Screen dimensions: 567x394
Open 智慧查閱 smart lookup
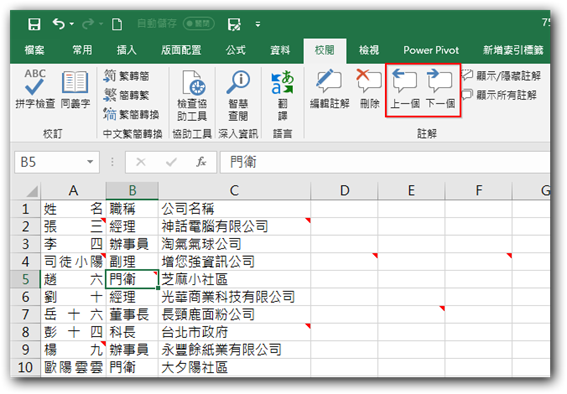238,95
